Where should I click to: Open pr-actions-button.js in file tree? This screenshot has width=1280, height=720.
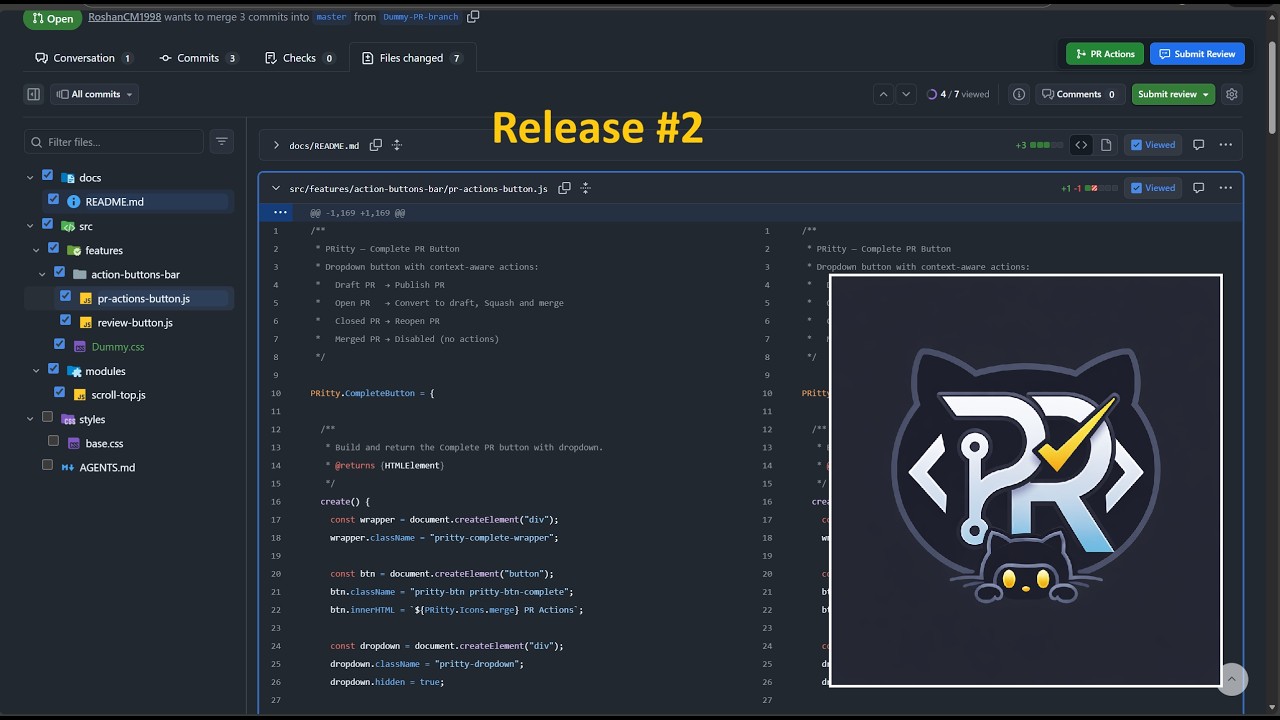click(143, 298)
